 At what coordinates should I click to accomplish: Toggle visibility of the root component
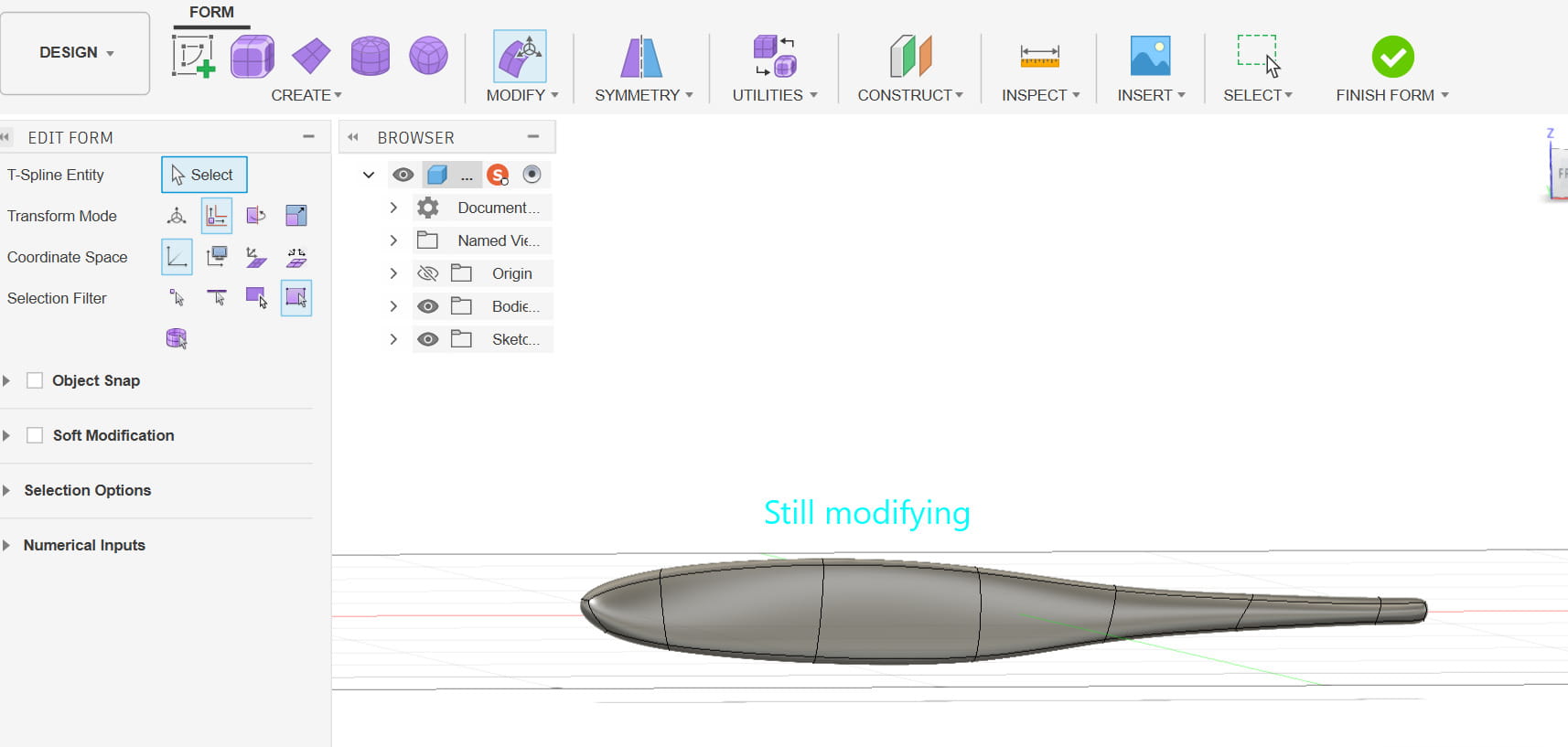(x=403, y=175)
